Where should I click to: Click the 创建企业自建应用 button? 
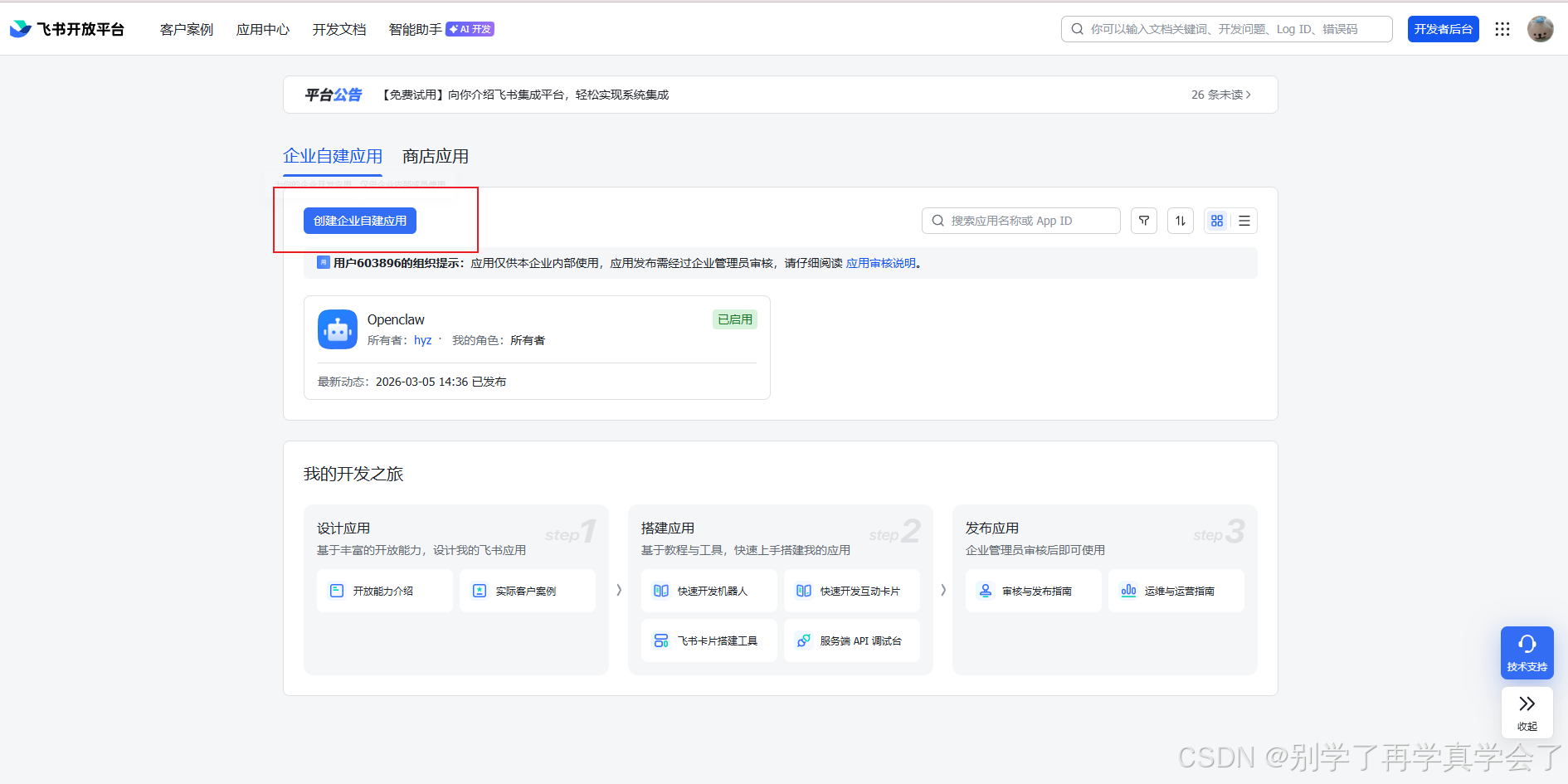pos(359,220)
